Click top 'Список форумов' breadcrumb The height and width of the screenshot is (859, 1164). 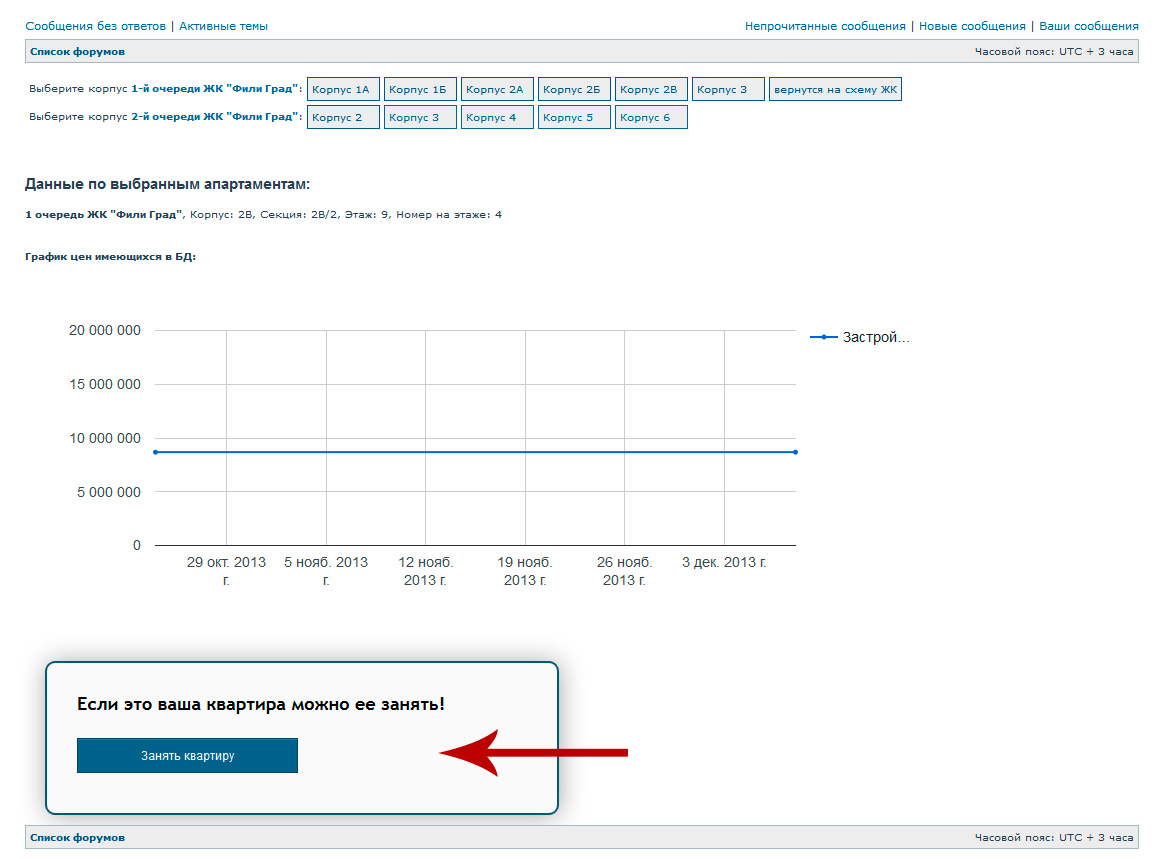pyautogui.click(x=77, y=51)
